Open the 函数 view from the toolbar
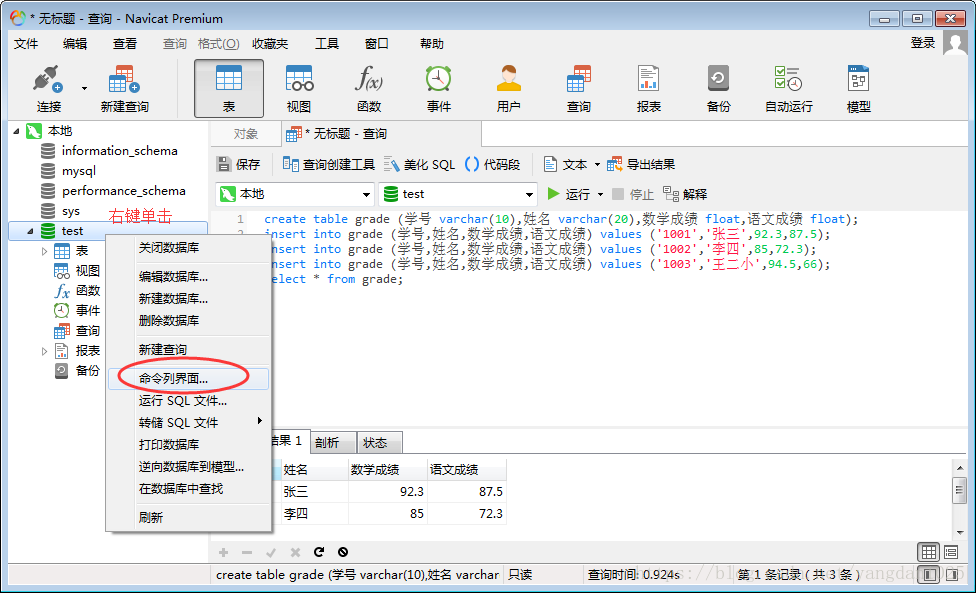976x593 pixels. tap(368, 85)
